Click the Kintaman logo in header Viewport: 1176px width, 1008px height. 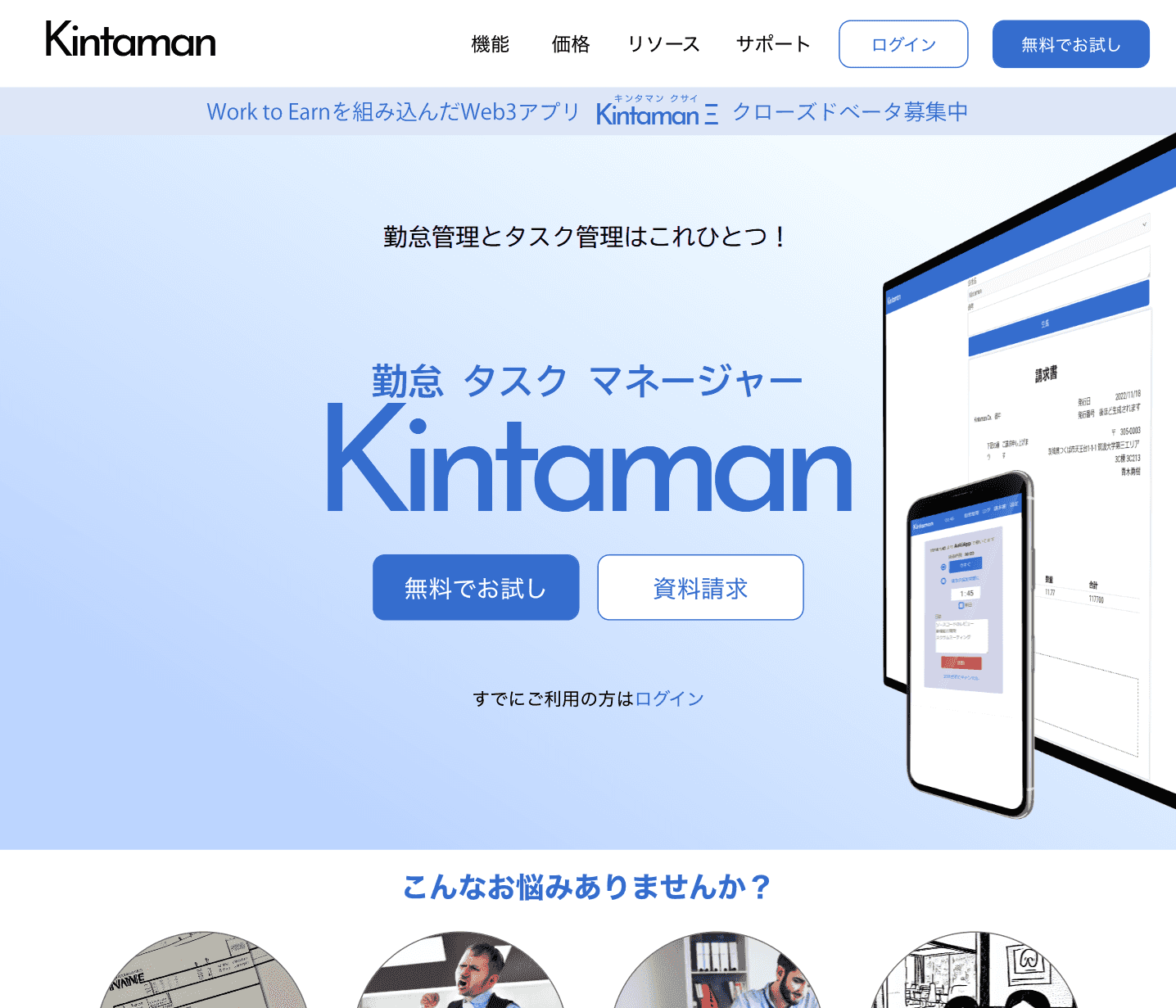(x=131, y=40)
